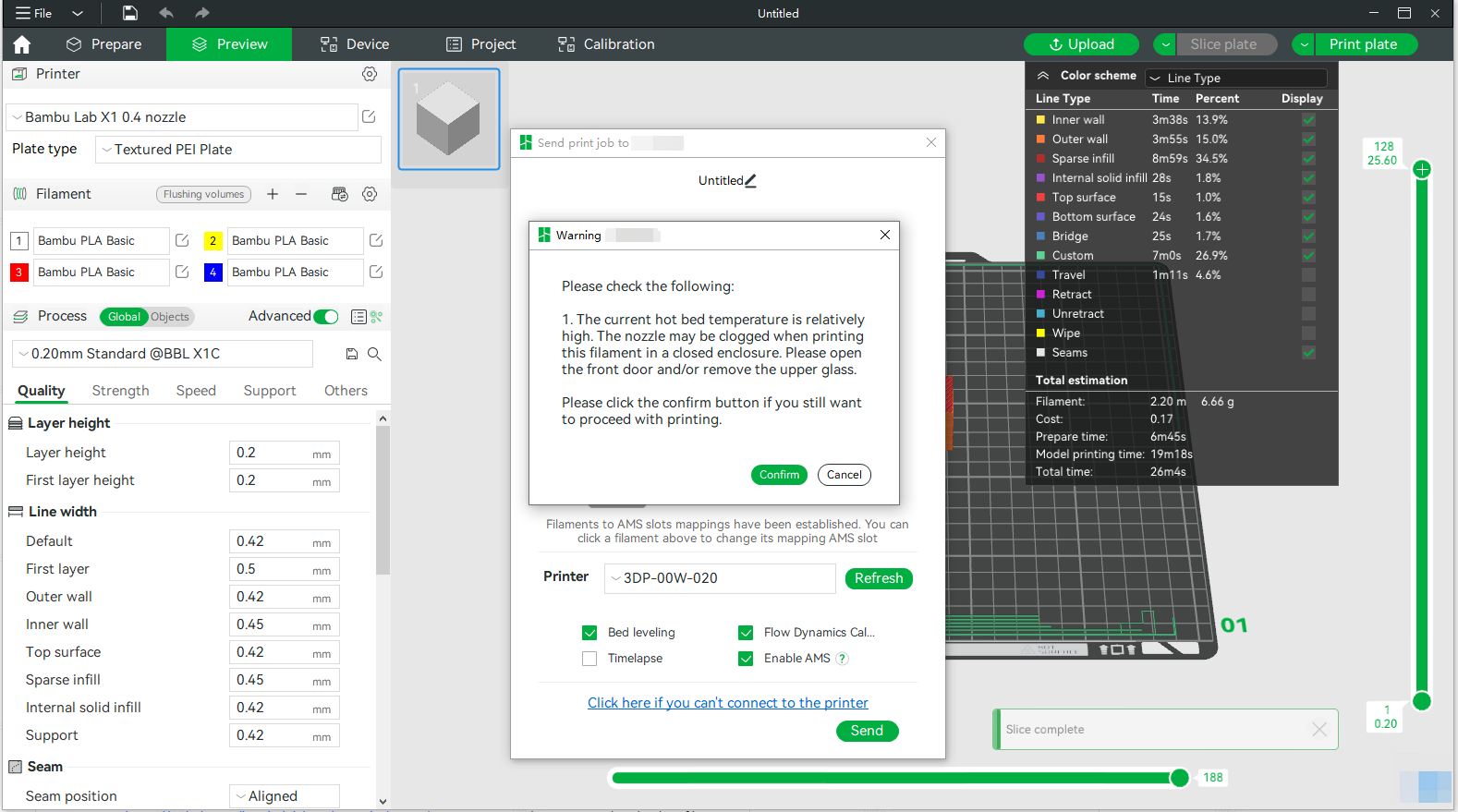The width and height of the screenshot is (1458, 812).
Task: Close the Send print job dialog
Action: [931, 142]
